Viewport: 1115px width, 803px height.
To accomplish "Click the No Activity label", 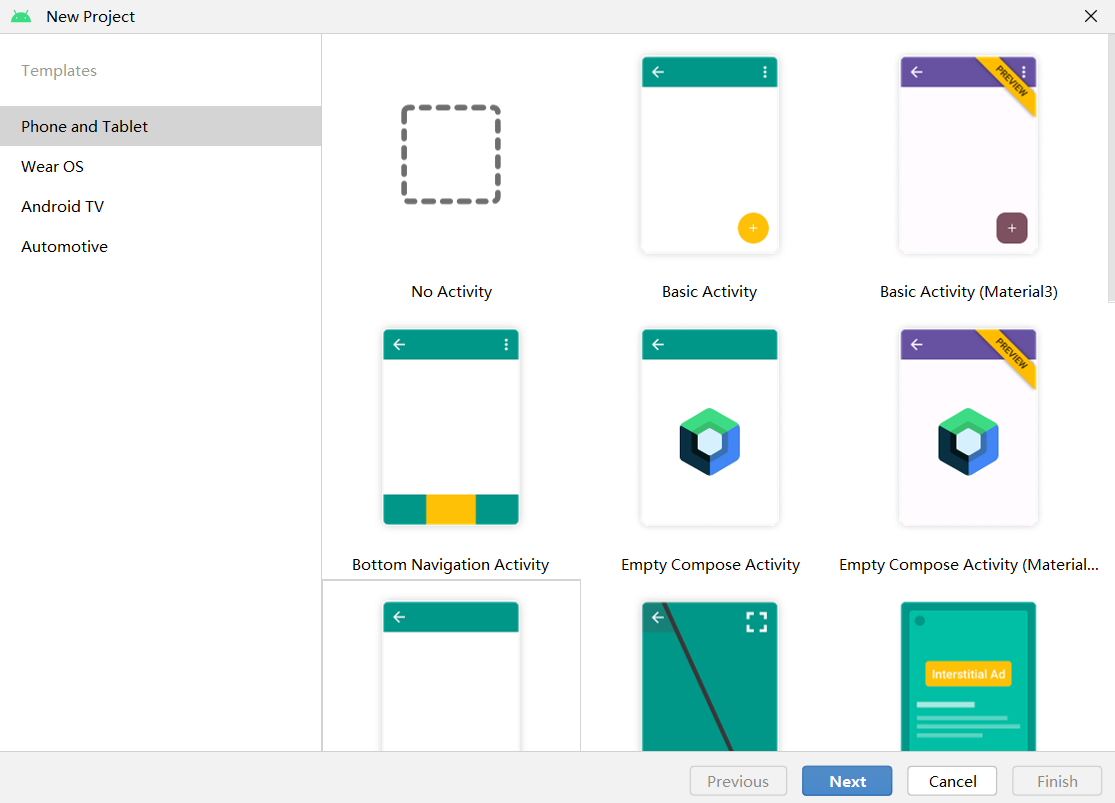I will click(x=452, y=292).
